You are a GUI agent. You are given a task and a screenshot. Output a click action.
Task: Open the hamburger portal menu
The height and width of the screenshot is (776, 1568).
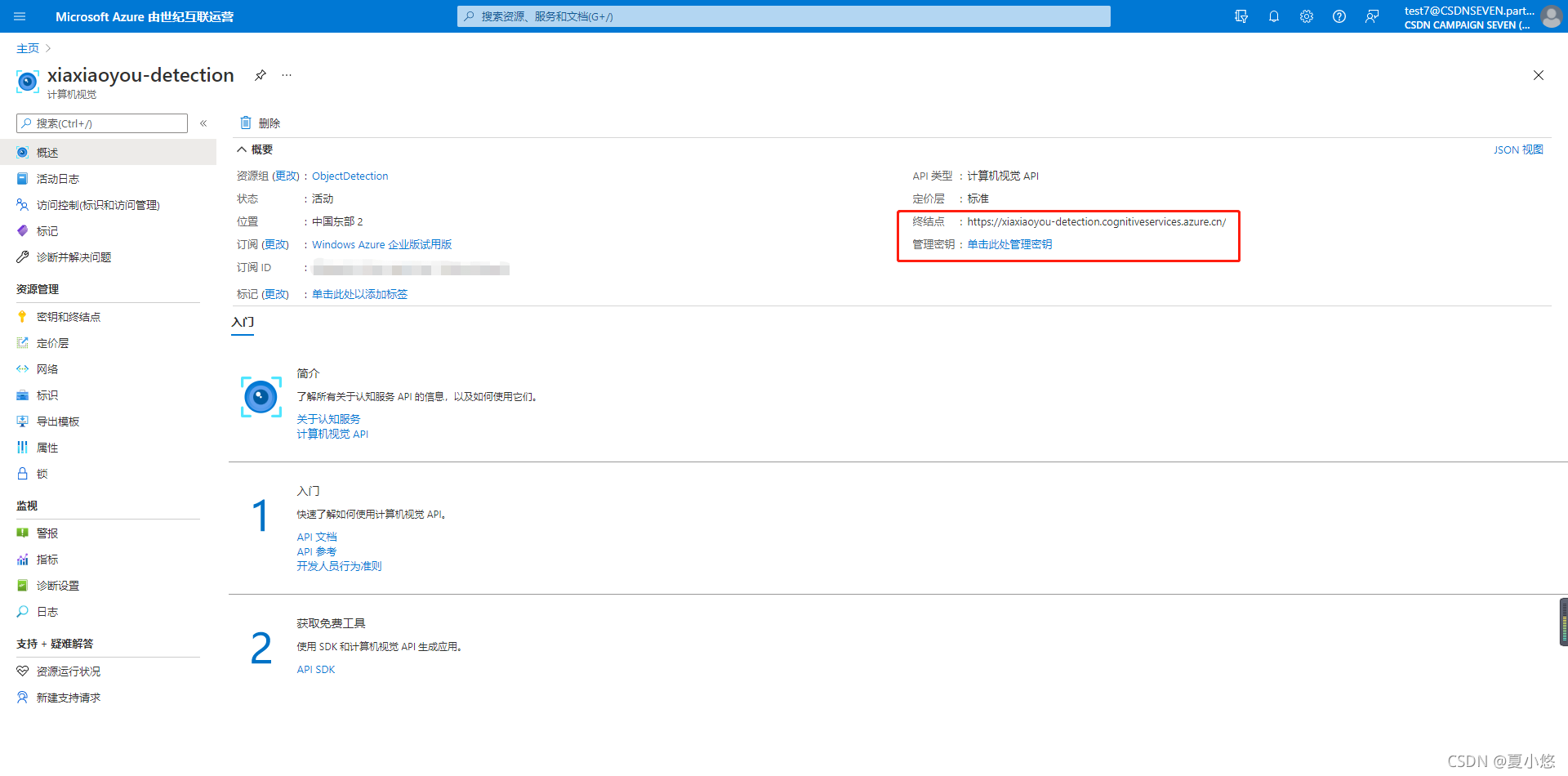20,16
